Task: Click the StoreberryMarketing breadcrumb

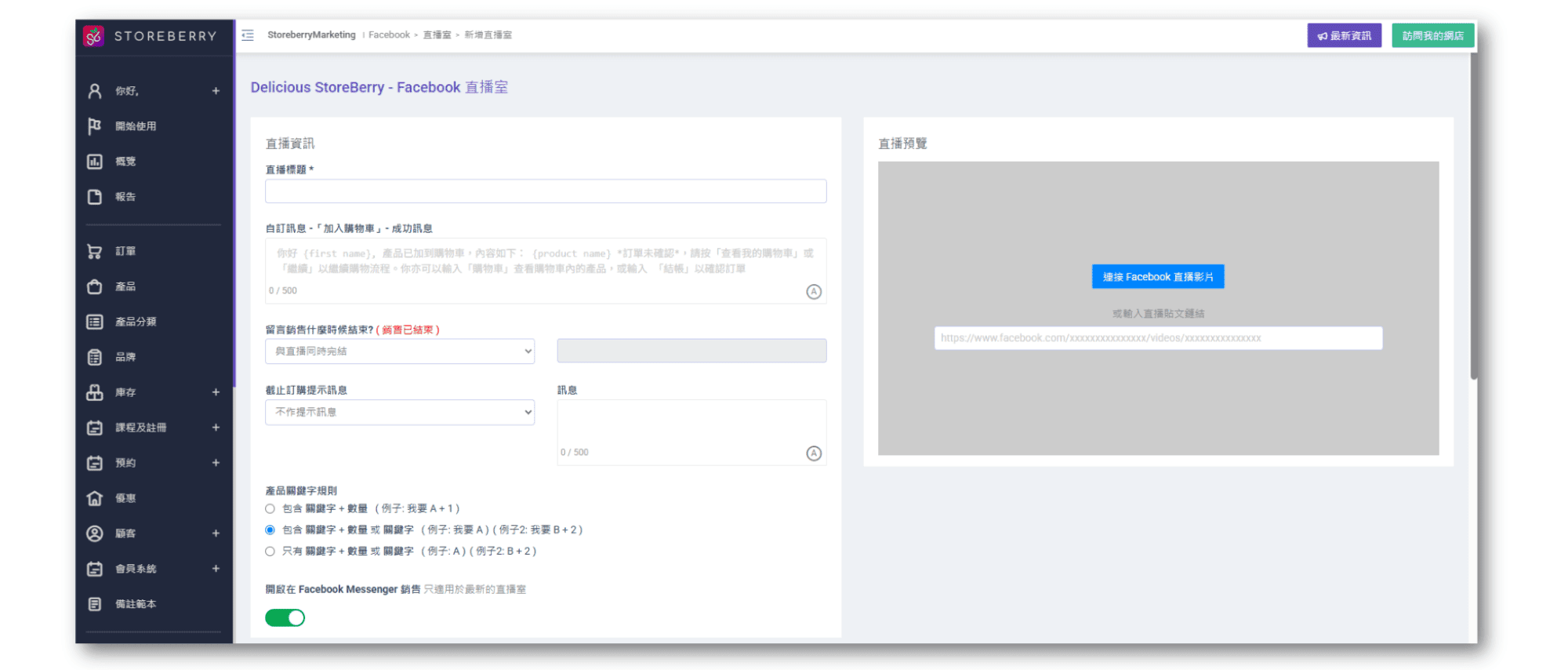Action: 311,35
